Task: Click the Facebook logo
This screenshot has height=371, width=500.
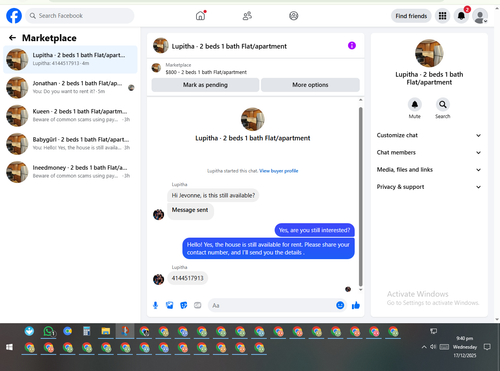Action: [14, 16]
